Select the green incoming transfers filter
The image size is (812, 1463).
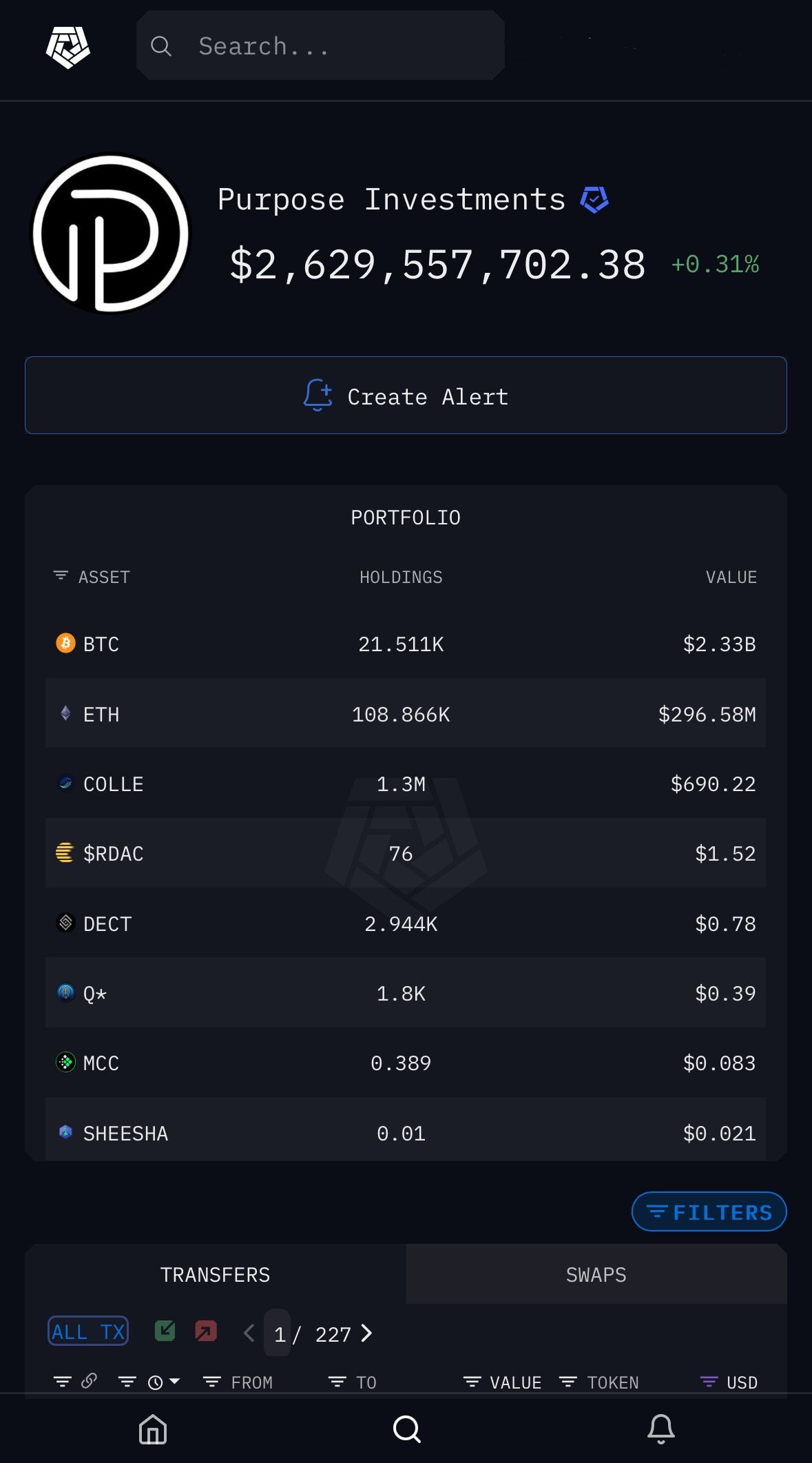165,1330
